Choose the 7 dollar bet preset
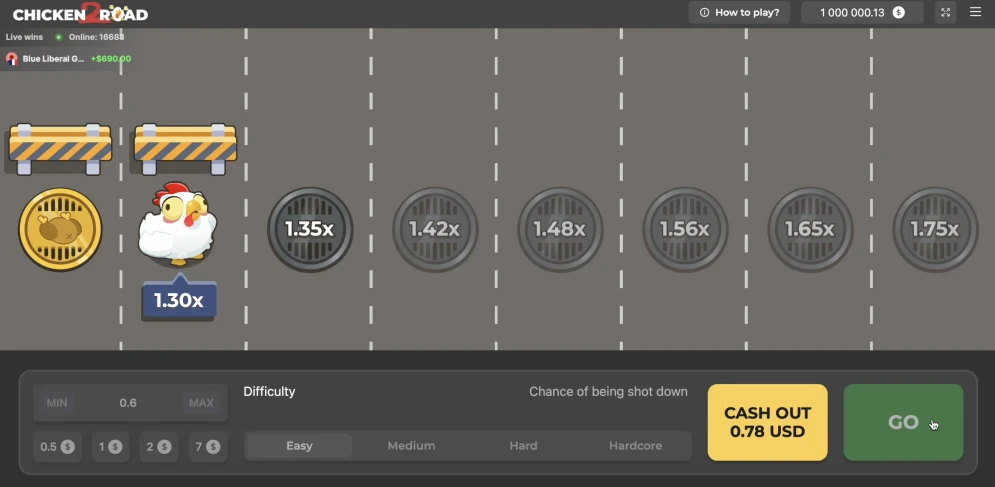 pos(208,447)
